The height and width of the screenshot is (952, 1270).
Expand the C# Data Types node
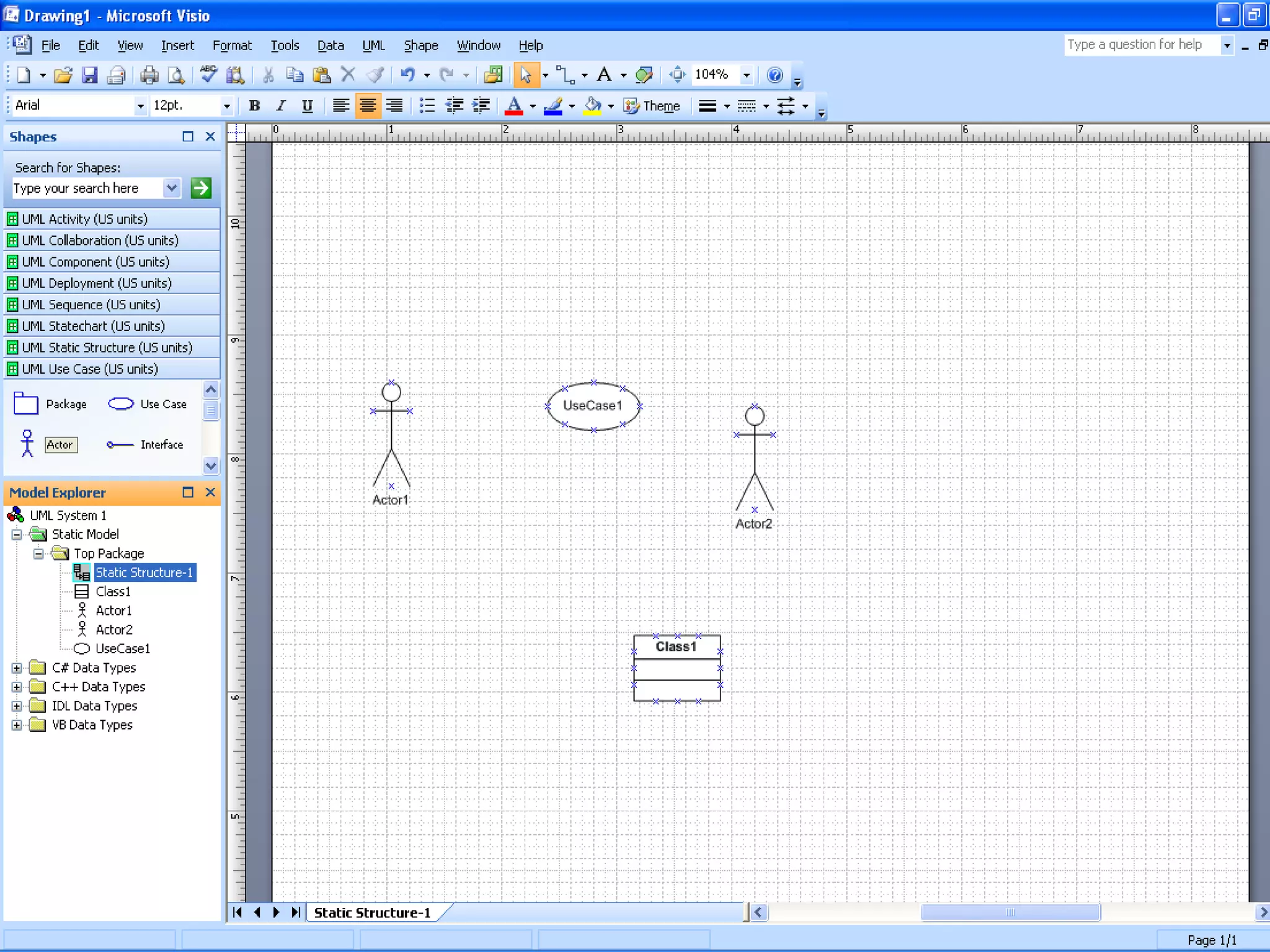(x=17, y=668)
